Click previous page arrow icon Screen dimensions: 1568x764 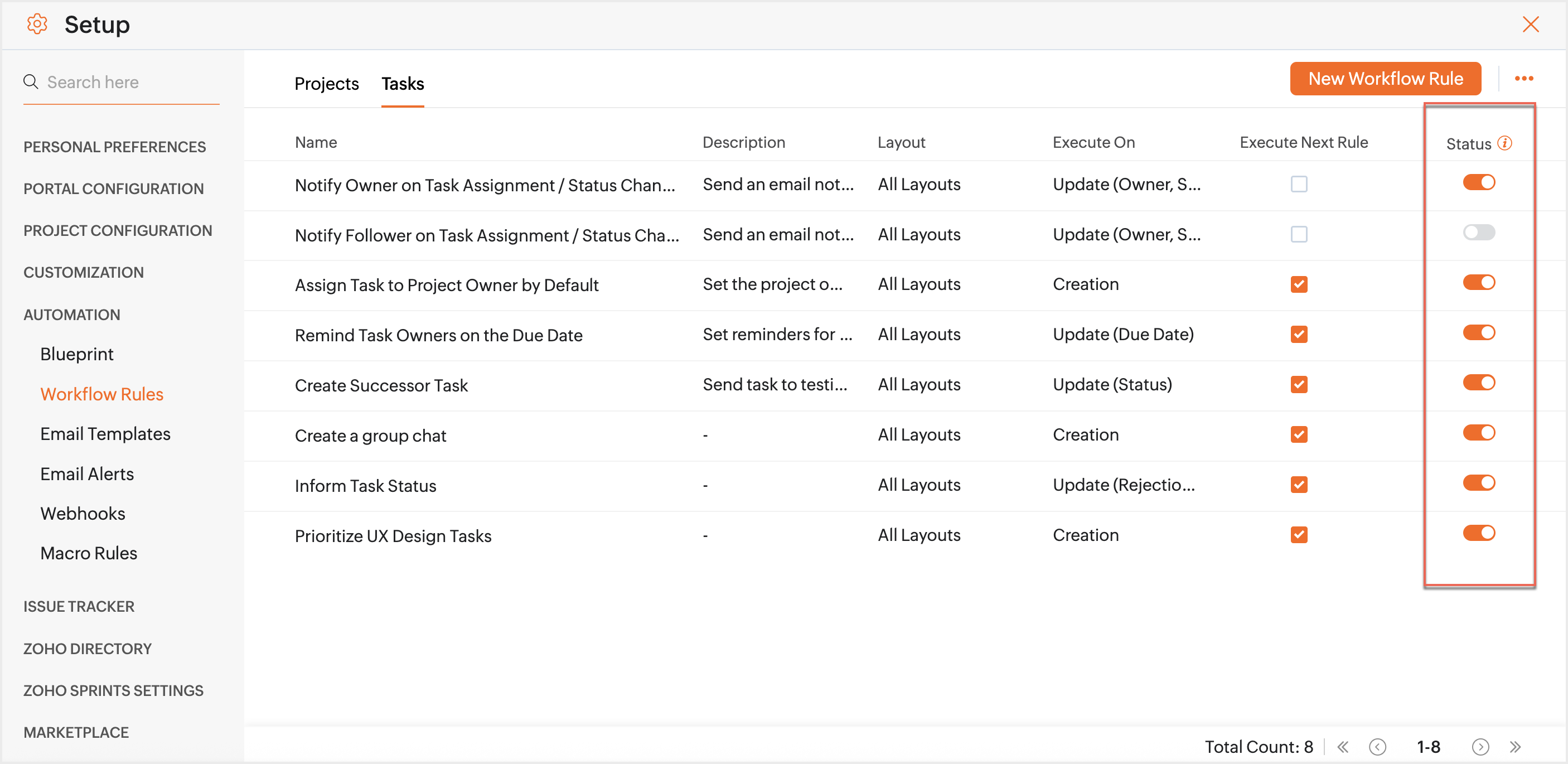tap(1377, 746)
